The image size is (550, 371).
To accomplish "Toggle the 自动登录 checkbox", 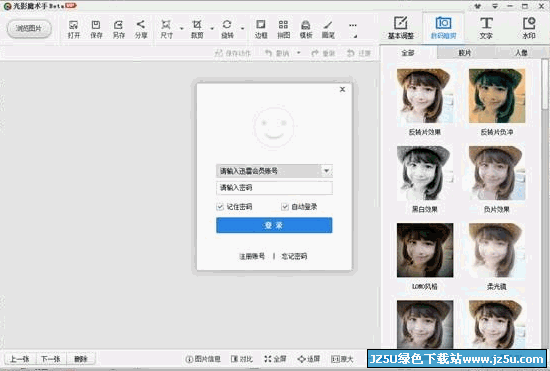I will pyautogui.click(x=285, y=207).
